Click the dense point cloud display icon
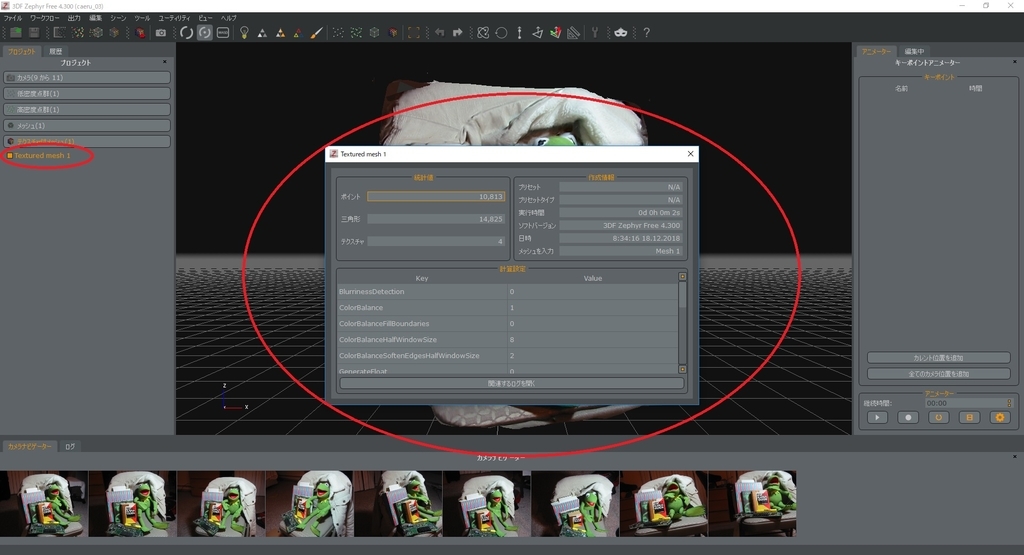 356,33
